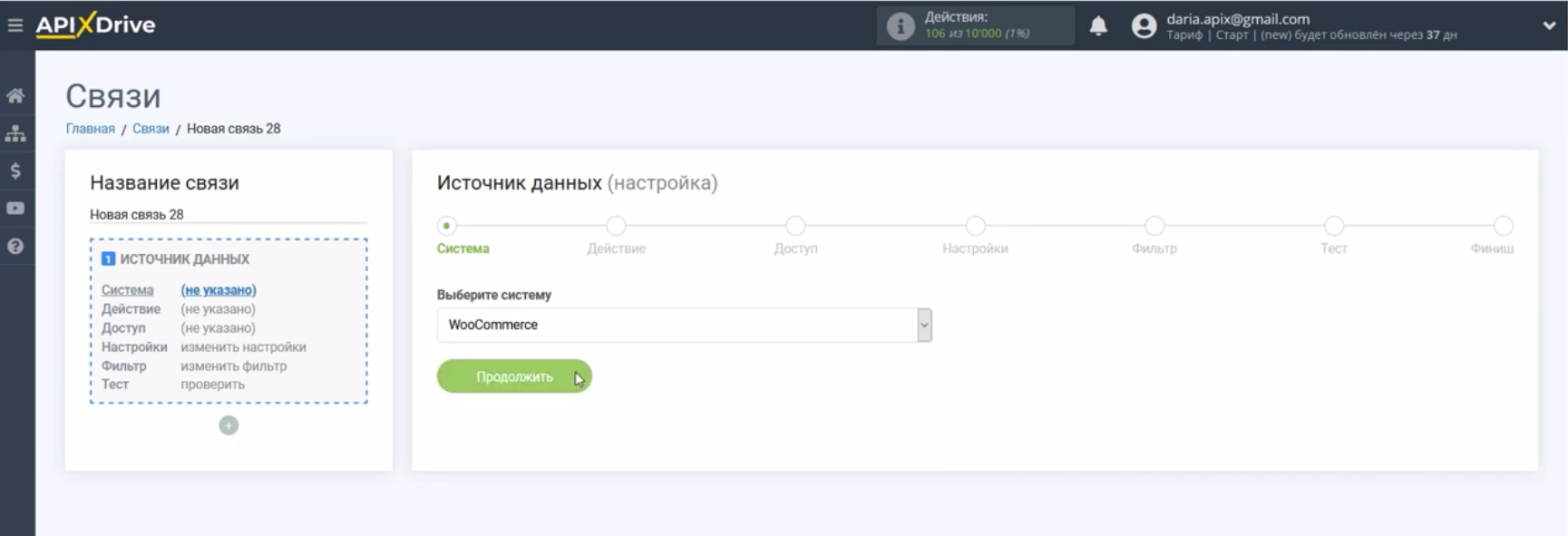Click the Доступ row in source block
Image resolution: width=1568 pixels, height=536 pixels.
[x=179, y=328]
